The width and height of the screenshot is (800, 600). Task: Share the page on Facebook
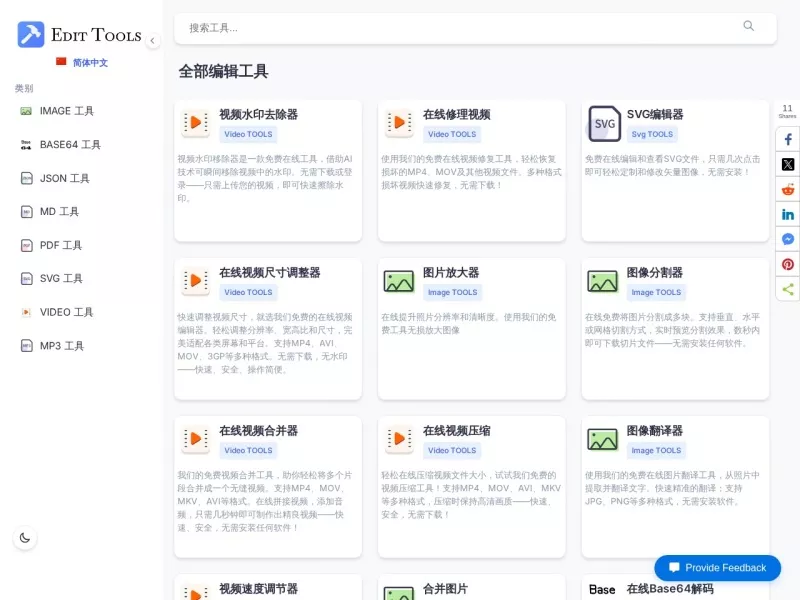pyautogui.click(x=788, y=139)
